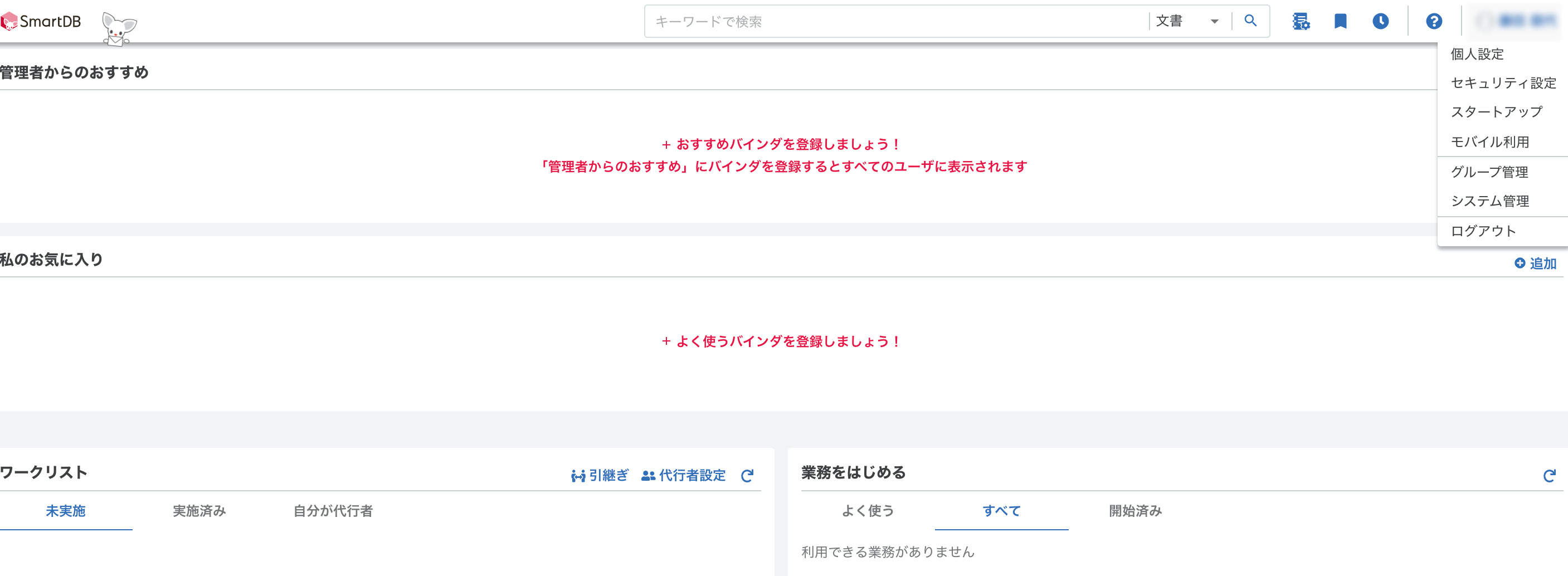Open the history clock icon
Screen dimensions: 1568x576
[1381, 22]
